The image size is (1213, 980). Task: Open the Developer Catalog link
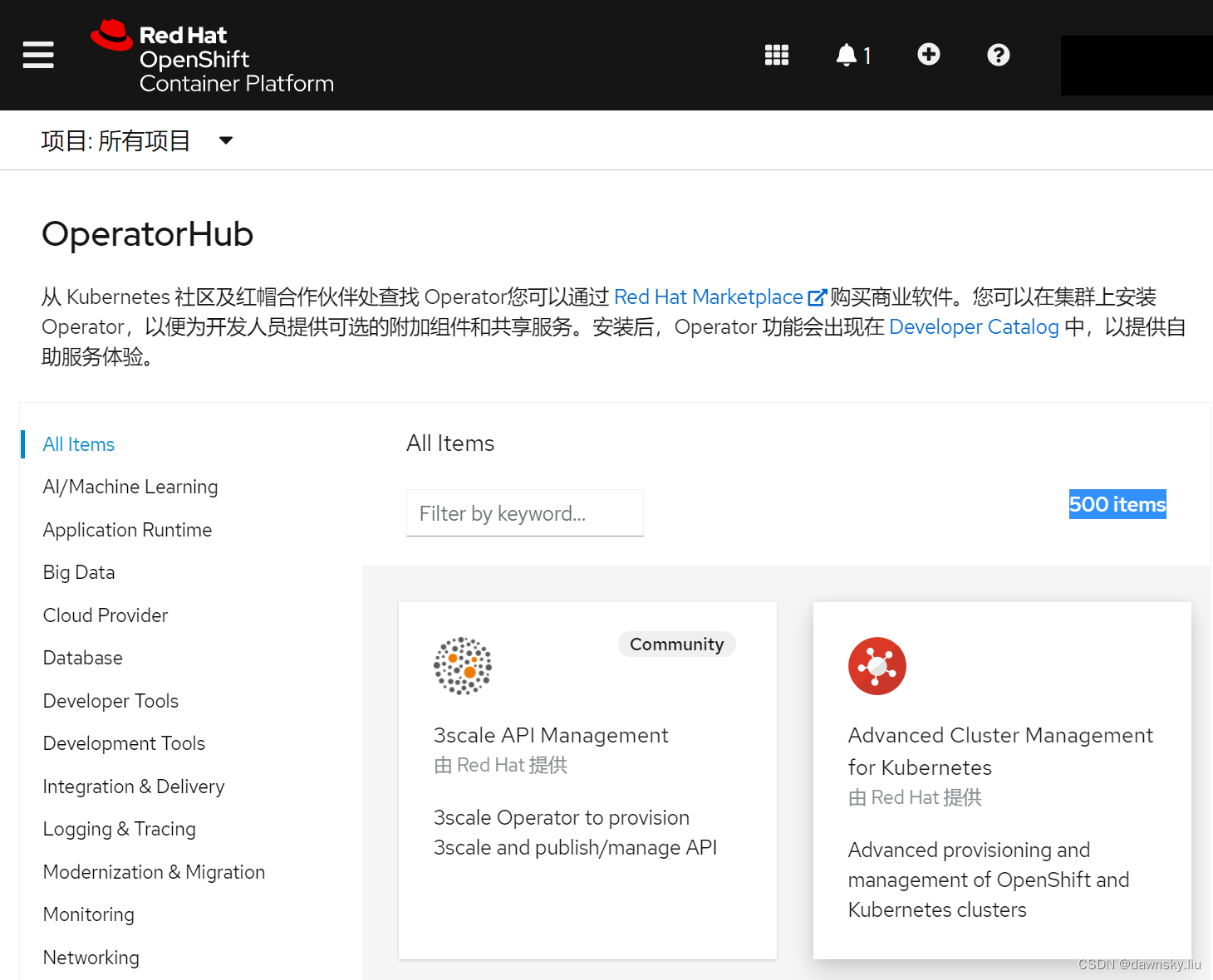click(x=974, y=327)
